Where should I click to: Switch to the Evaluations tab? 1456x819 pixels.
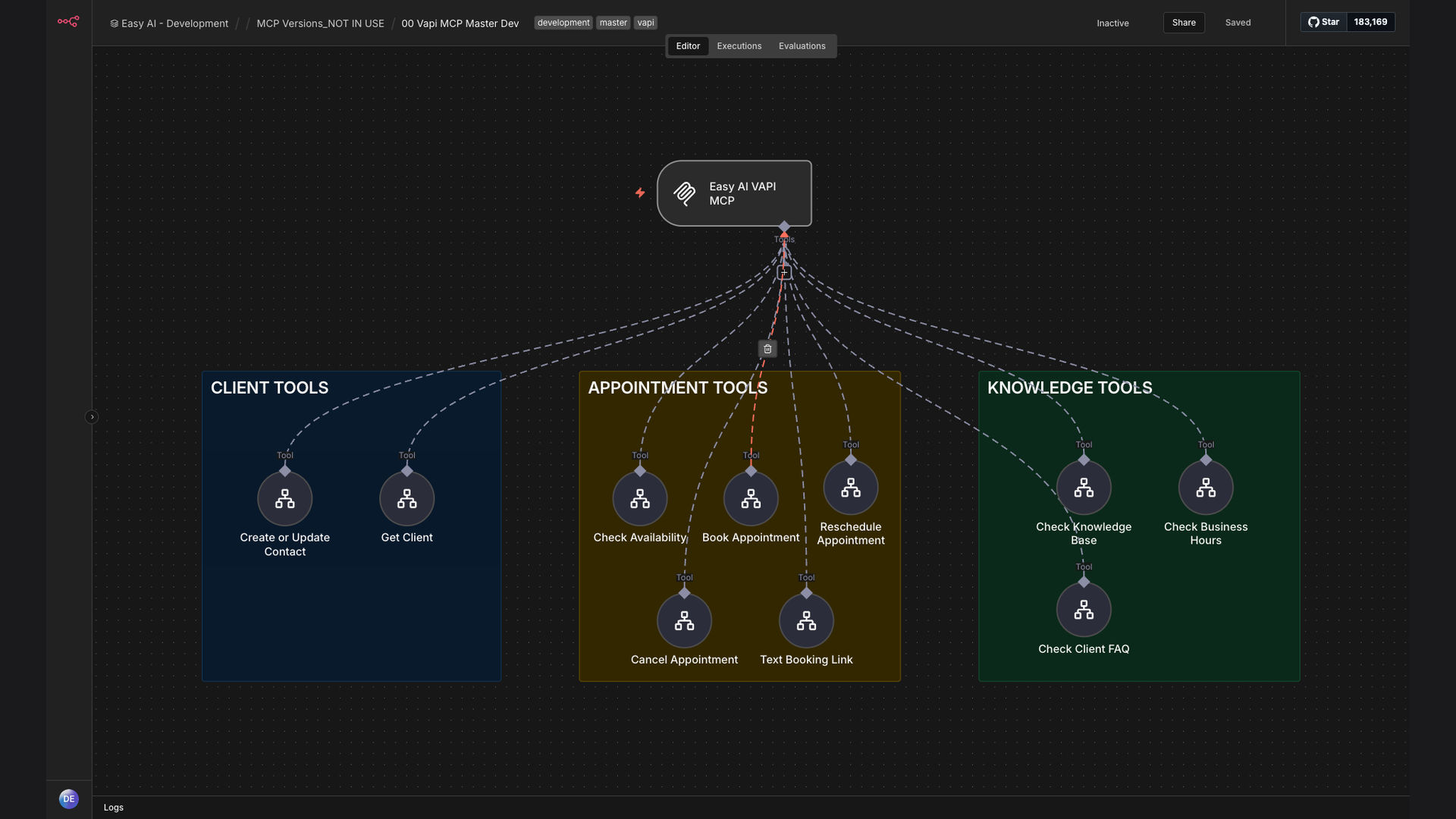(x=802, y=46)
